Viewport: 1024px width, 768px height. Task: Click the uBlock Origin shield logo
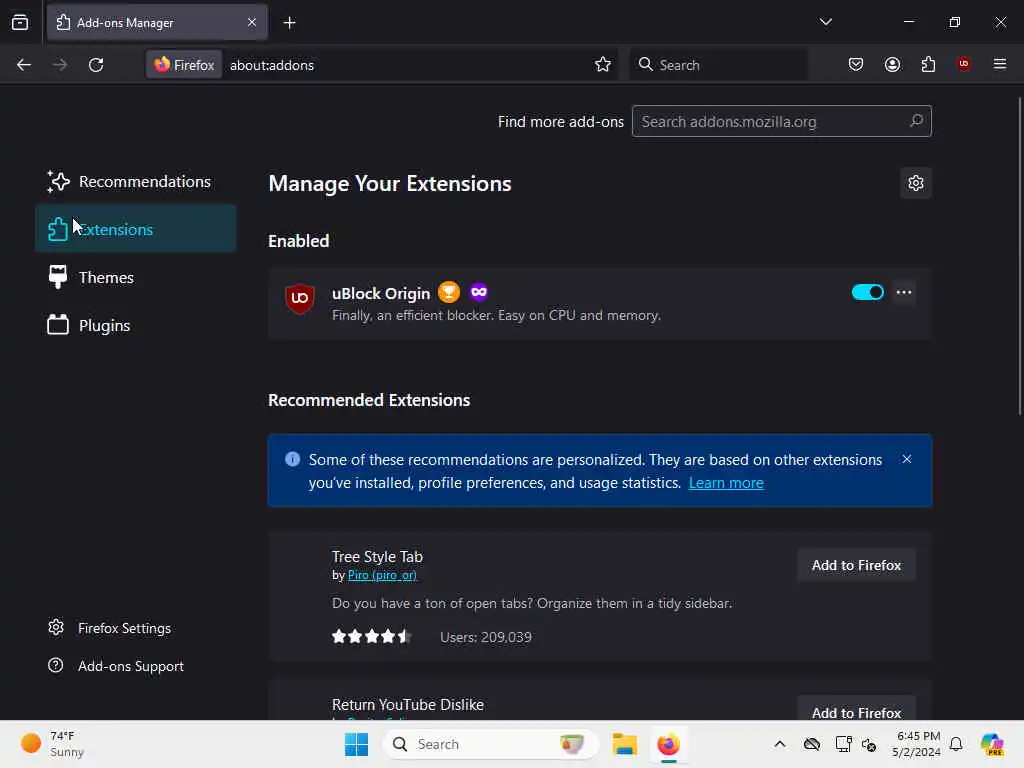(300, 298)
